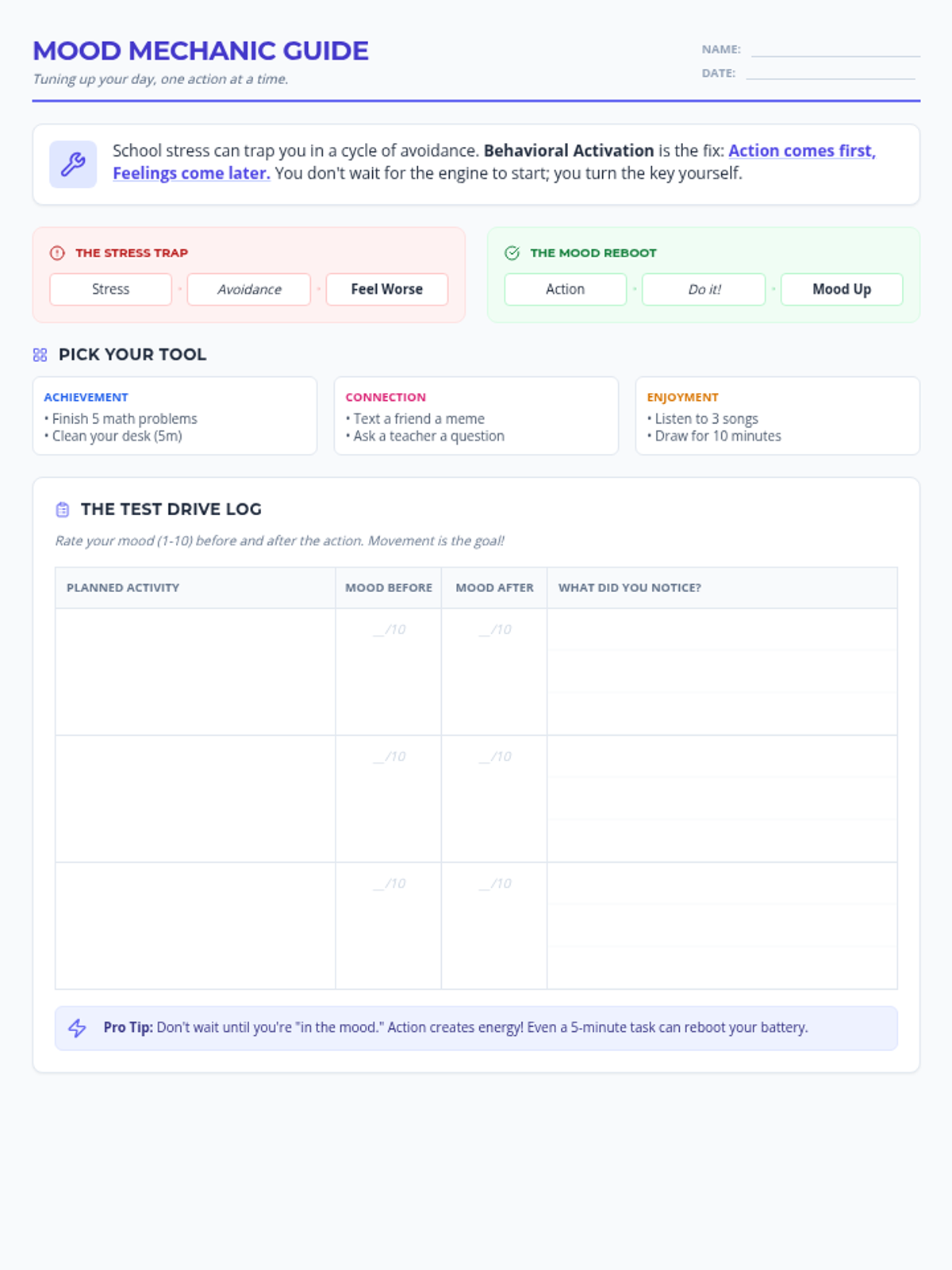Click the Pro Tip lightning bolt icon
This screenshot has height=1270, width=952.
point(77,1028)
